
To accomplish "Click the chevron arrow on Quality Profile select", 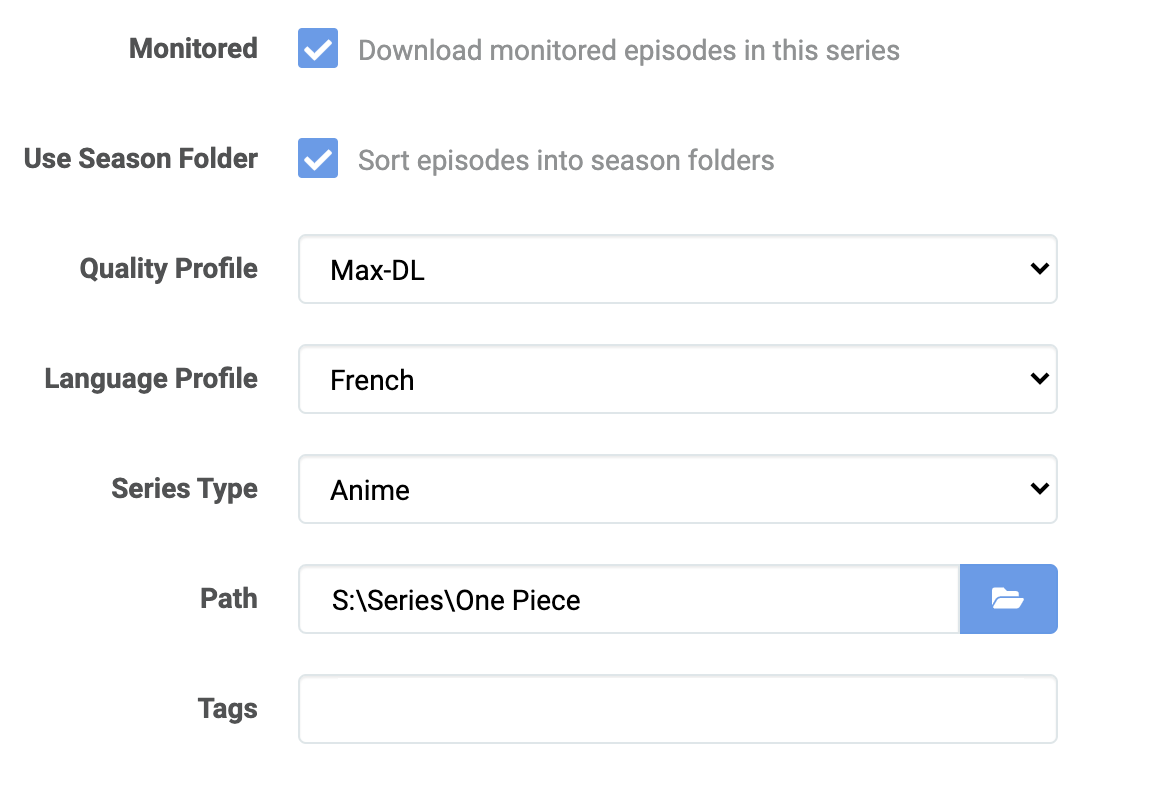I will tap(1039, 269).
